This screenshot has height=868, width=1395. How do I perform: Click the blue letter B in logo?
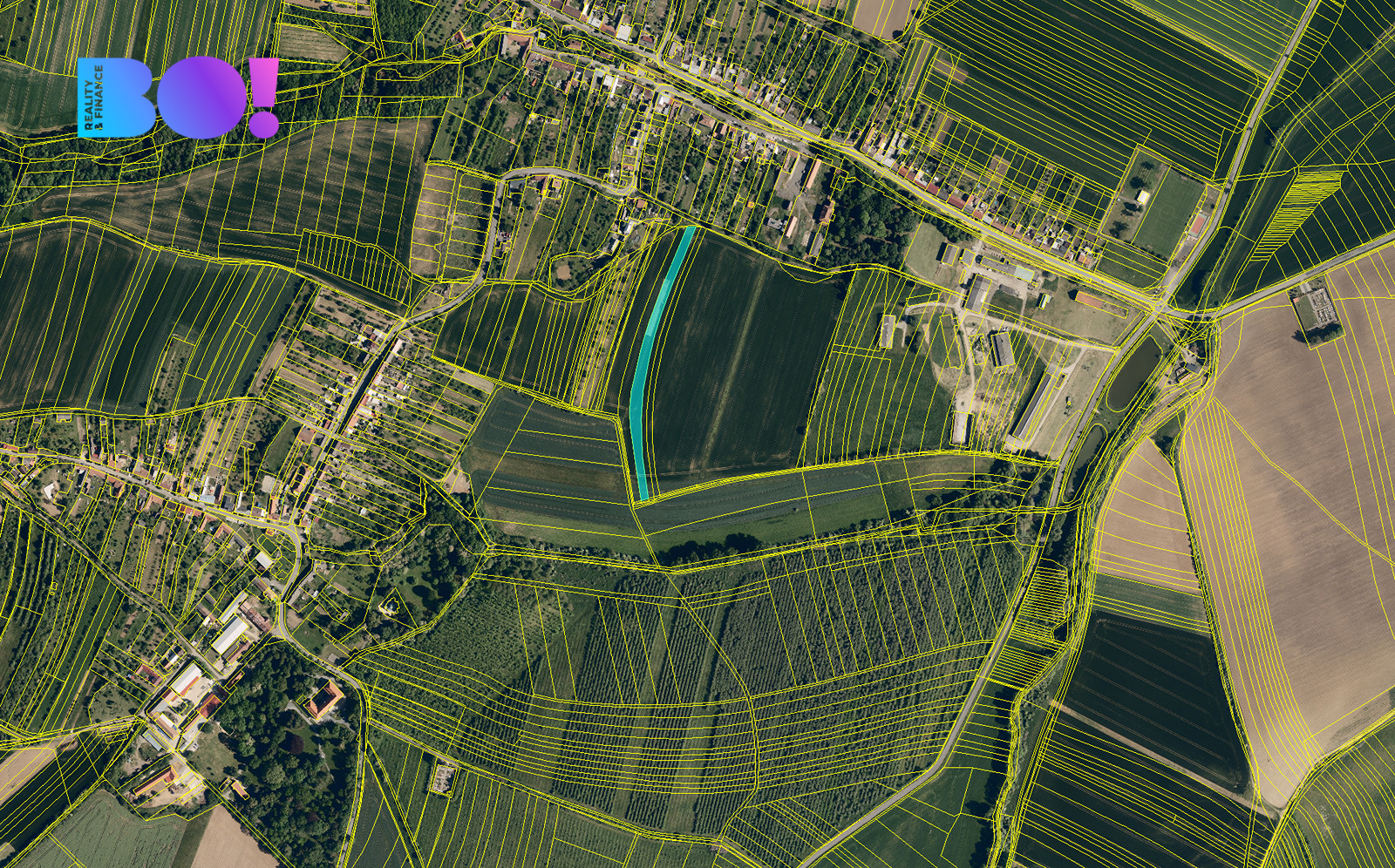pos(129,97)
